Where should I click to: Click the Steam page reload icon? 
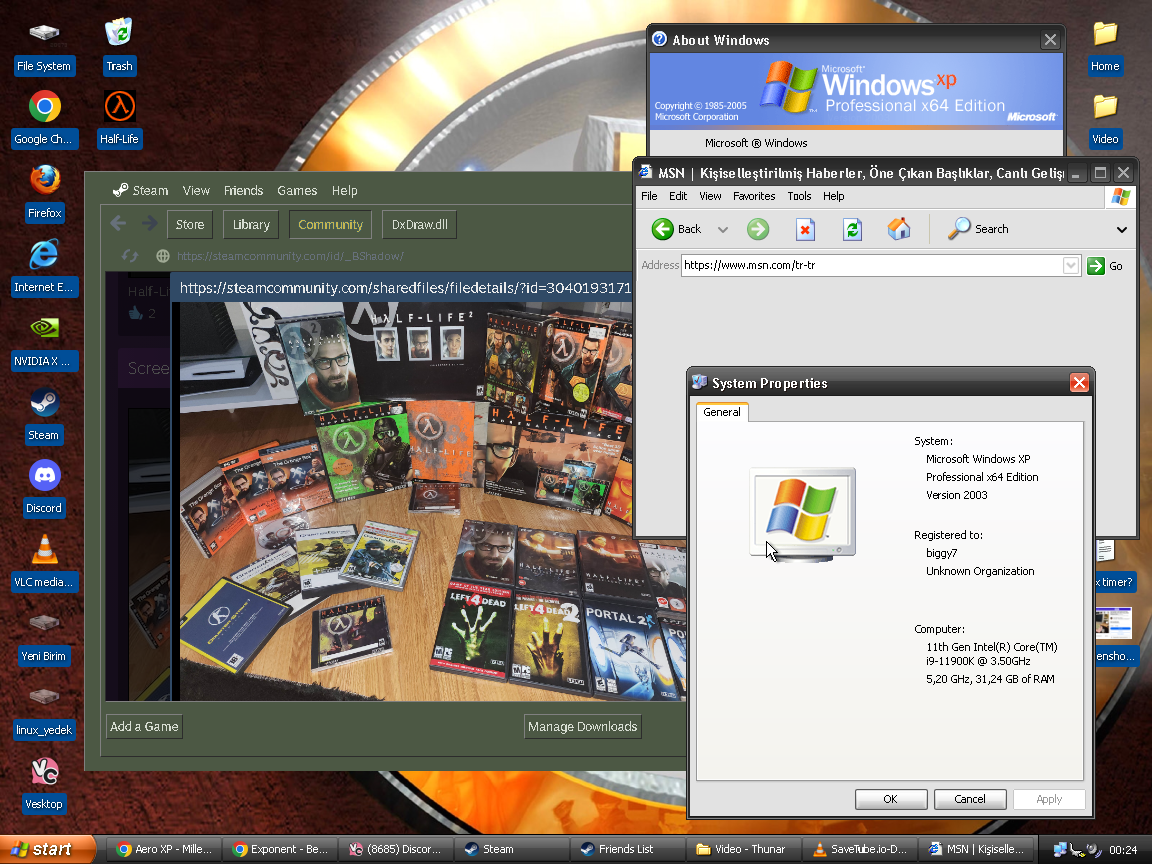click(130, 256)
